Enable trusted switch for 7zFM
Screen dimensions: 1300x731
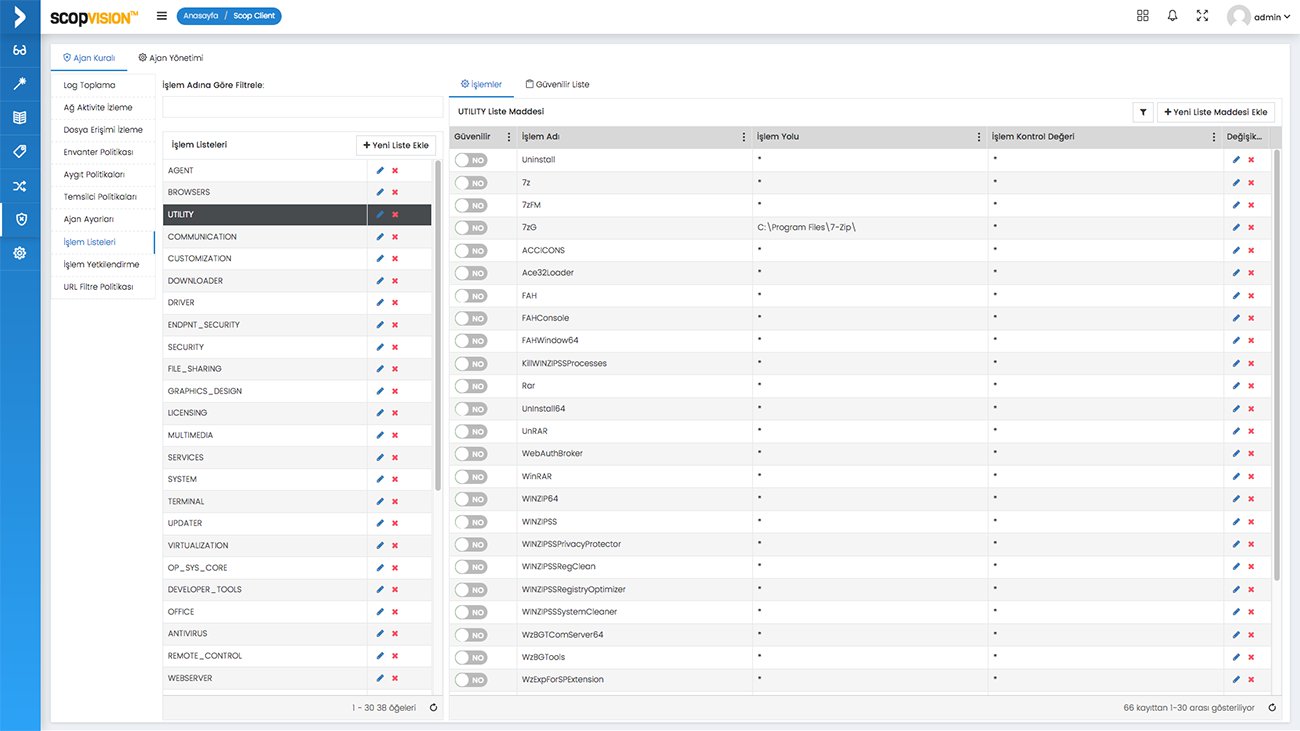coord(471,205)
